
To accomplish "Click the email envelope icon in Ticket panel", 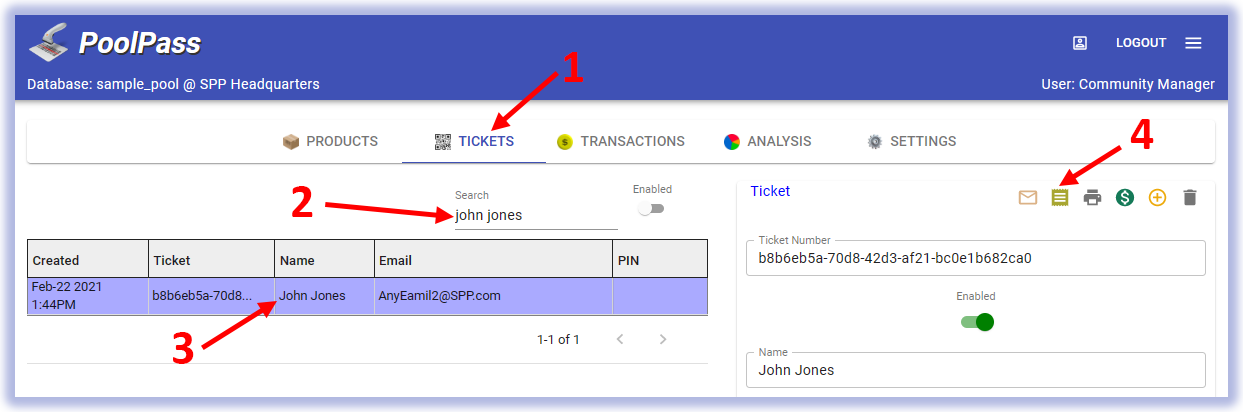I will point(1028,198).
